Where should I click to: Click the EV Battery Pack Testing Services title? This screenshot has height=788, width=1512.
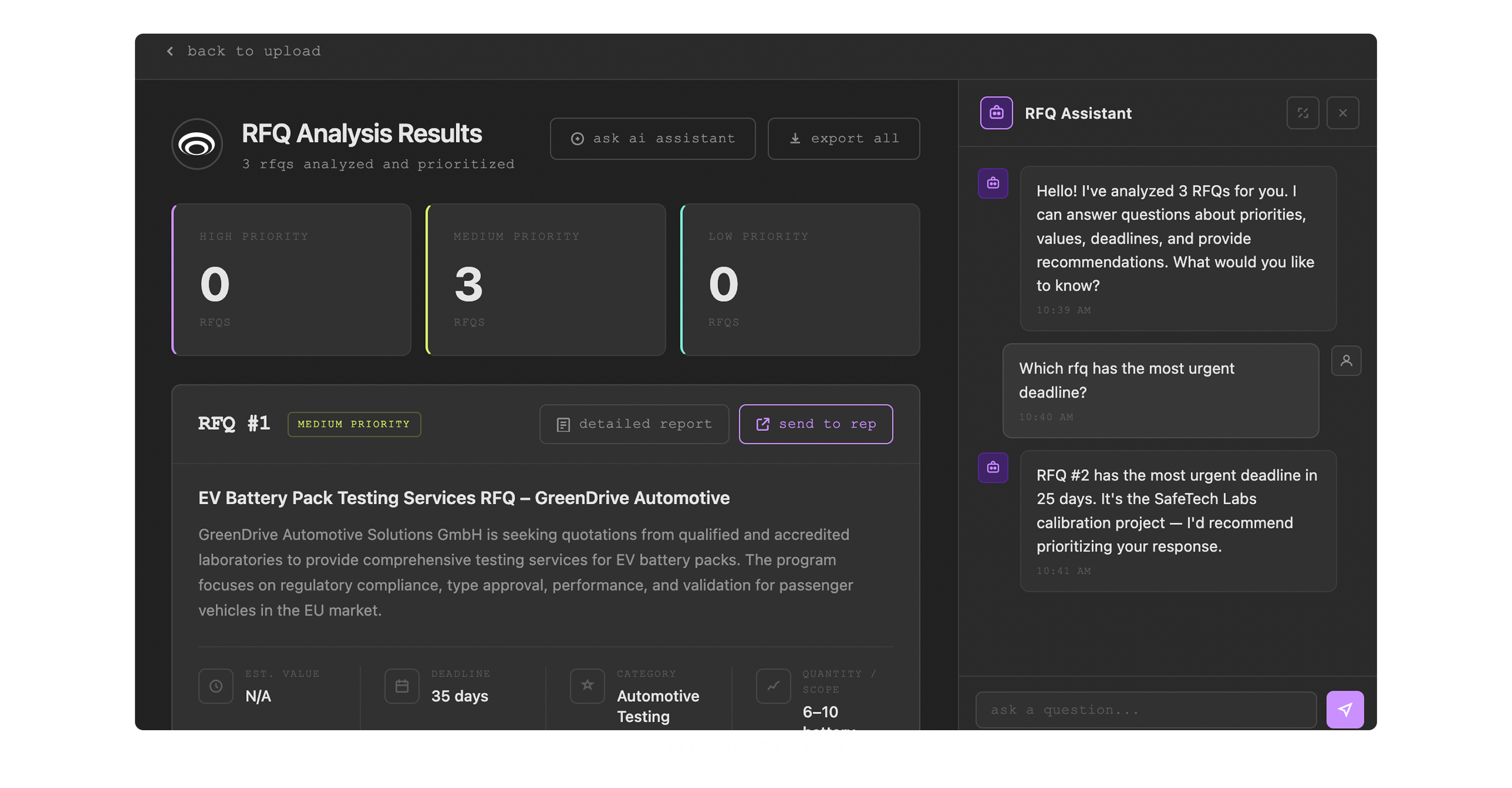point(464,498)
